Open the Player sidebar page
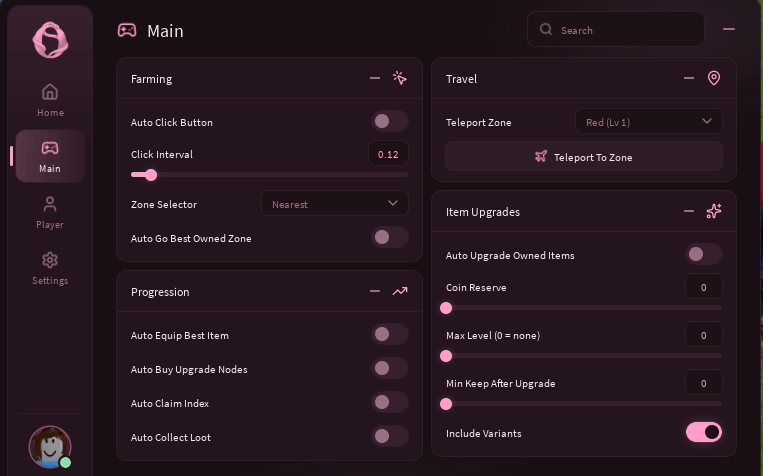Screen dimensions: 763x476 pyautogui.click(x=50, y=212)
